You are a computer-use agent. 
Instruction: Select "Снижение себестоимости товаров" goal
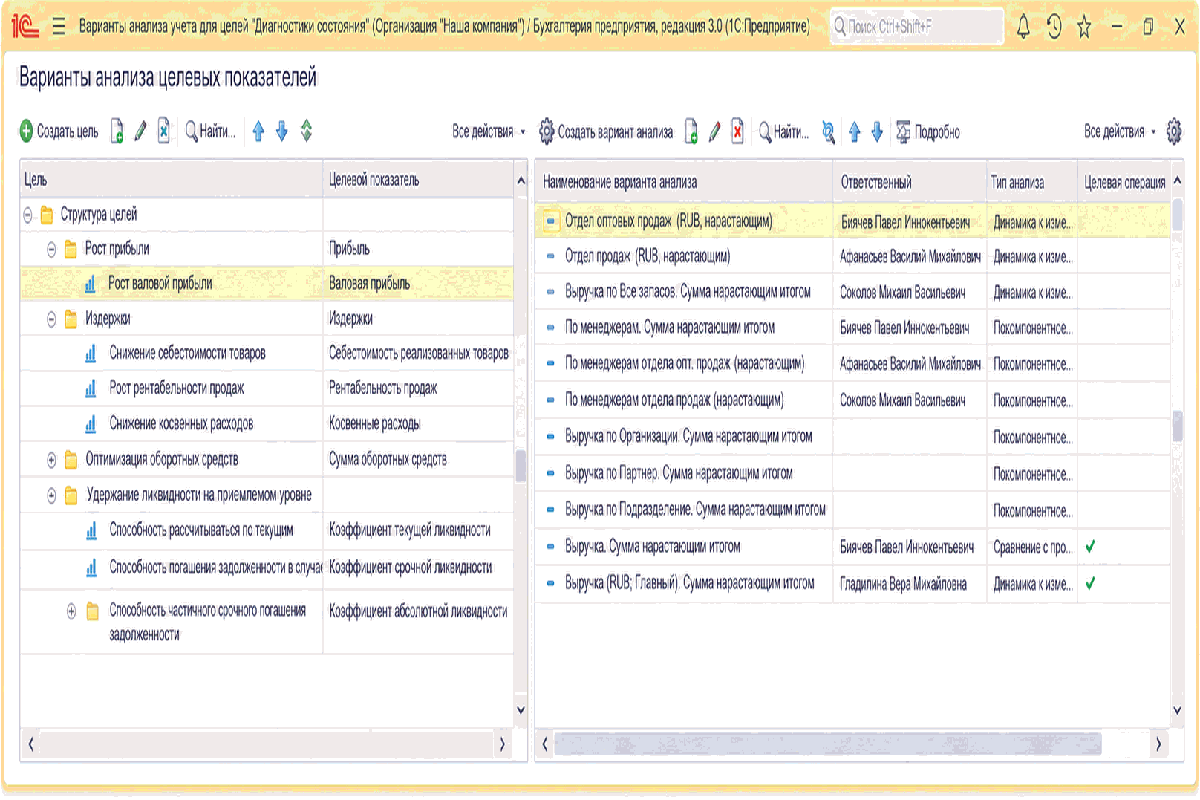click(x=187, y=354)
